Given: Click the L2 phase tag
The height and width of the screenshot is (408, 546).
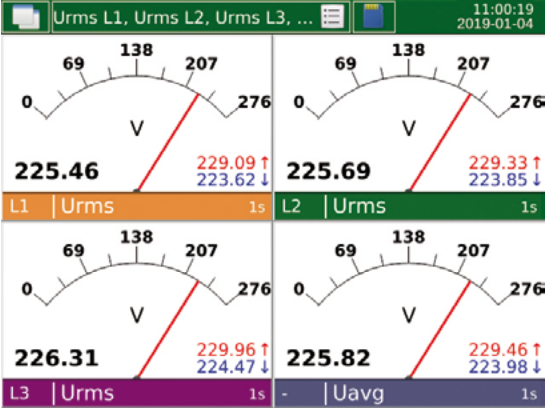Looking at the screenshot, I should (x=291, y=206).
